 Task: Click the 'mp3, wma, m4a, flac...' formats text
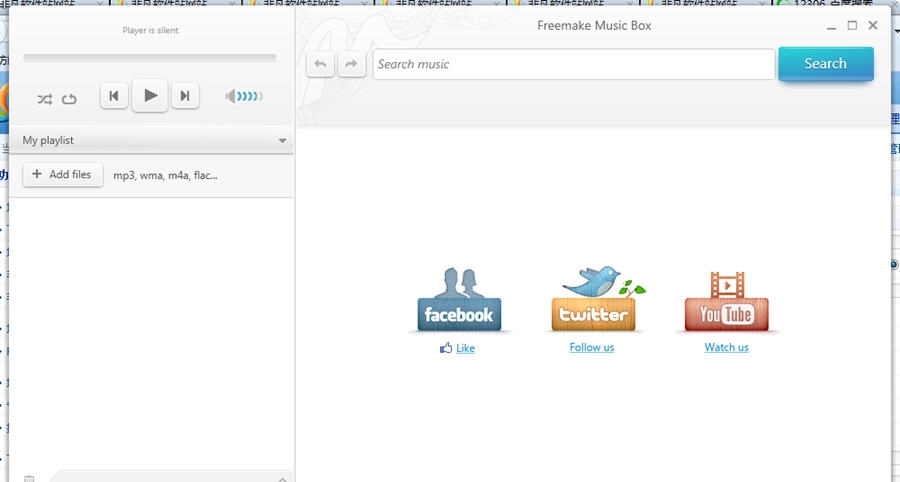point(165,176)
